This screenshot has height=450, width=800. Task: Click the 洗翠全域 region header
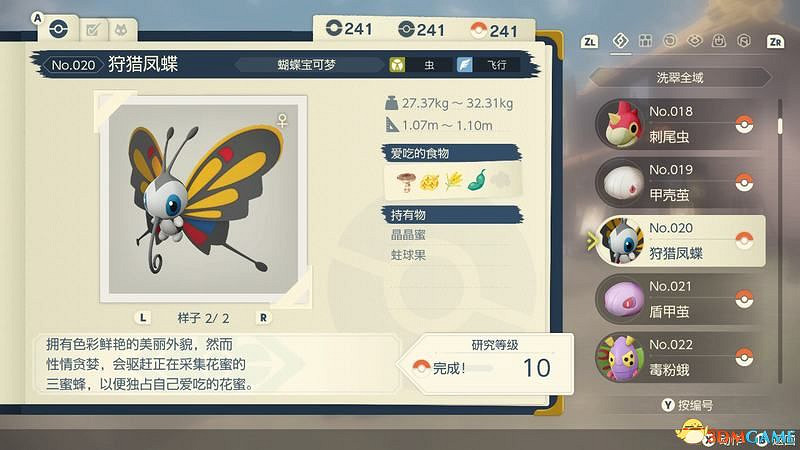click(680, 78)
